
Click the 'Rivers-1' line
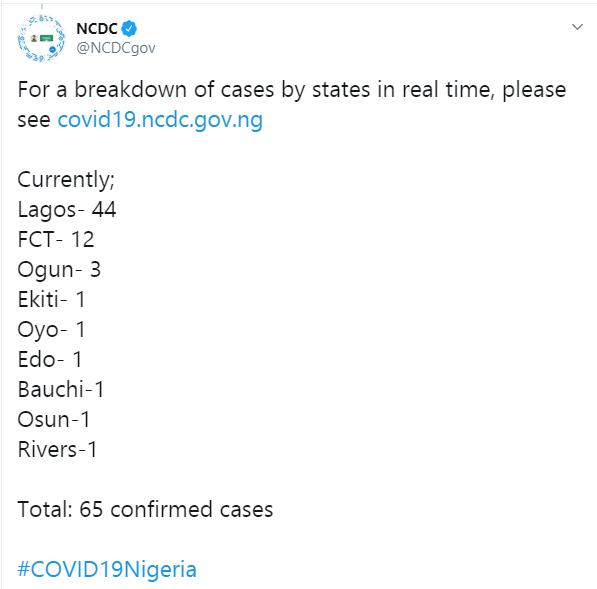[x=57, y=450]
